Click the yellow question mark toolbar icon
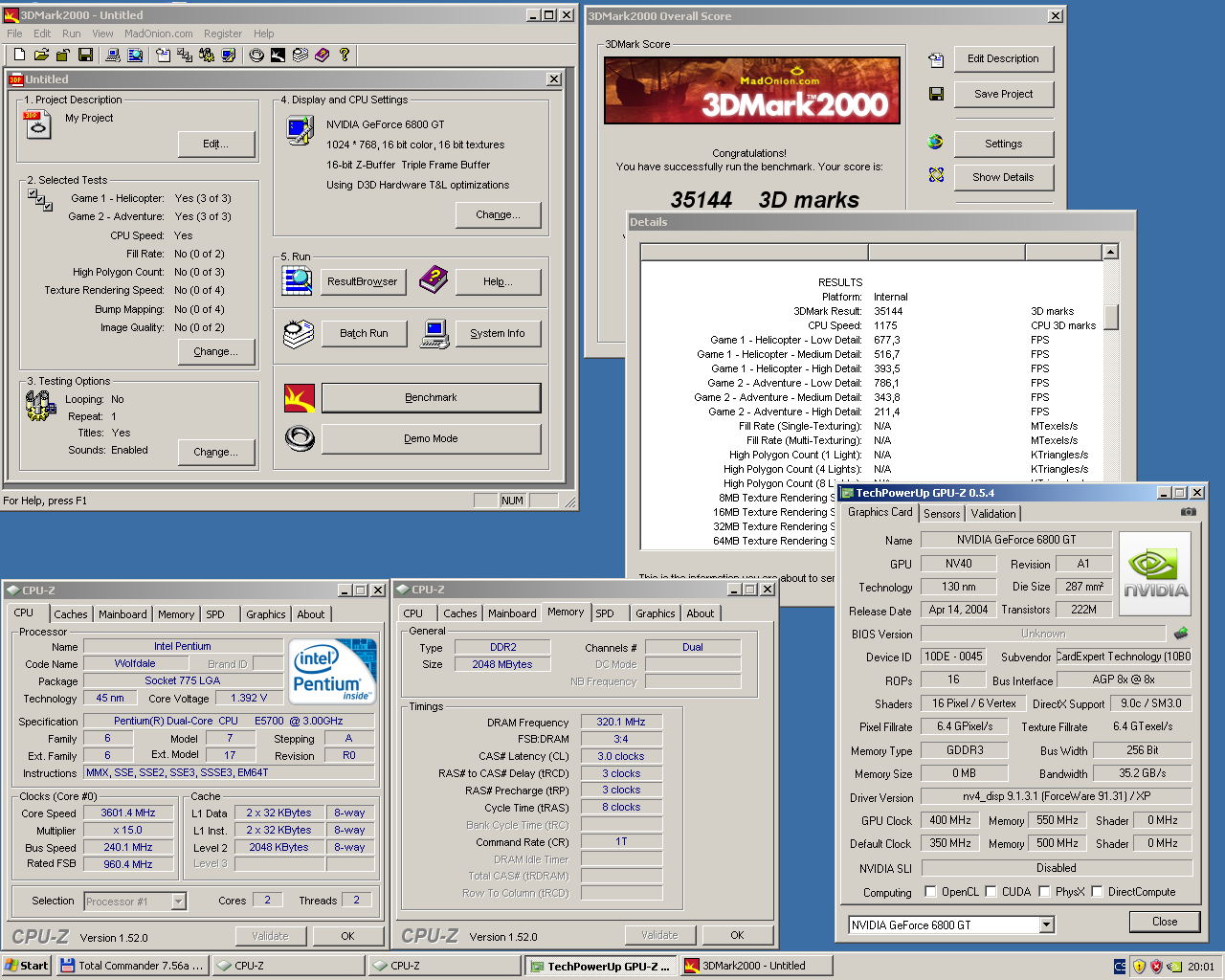The height and width of the screenshot is (980, 1225). (345, 56)
